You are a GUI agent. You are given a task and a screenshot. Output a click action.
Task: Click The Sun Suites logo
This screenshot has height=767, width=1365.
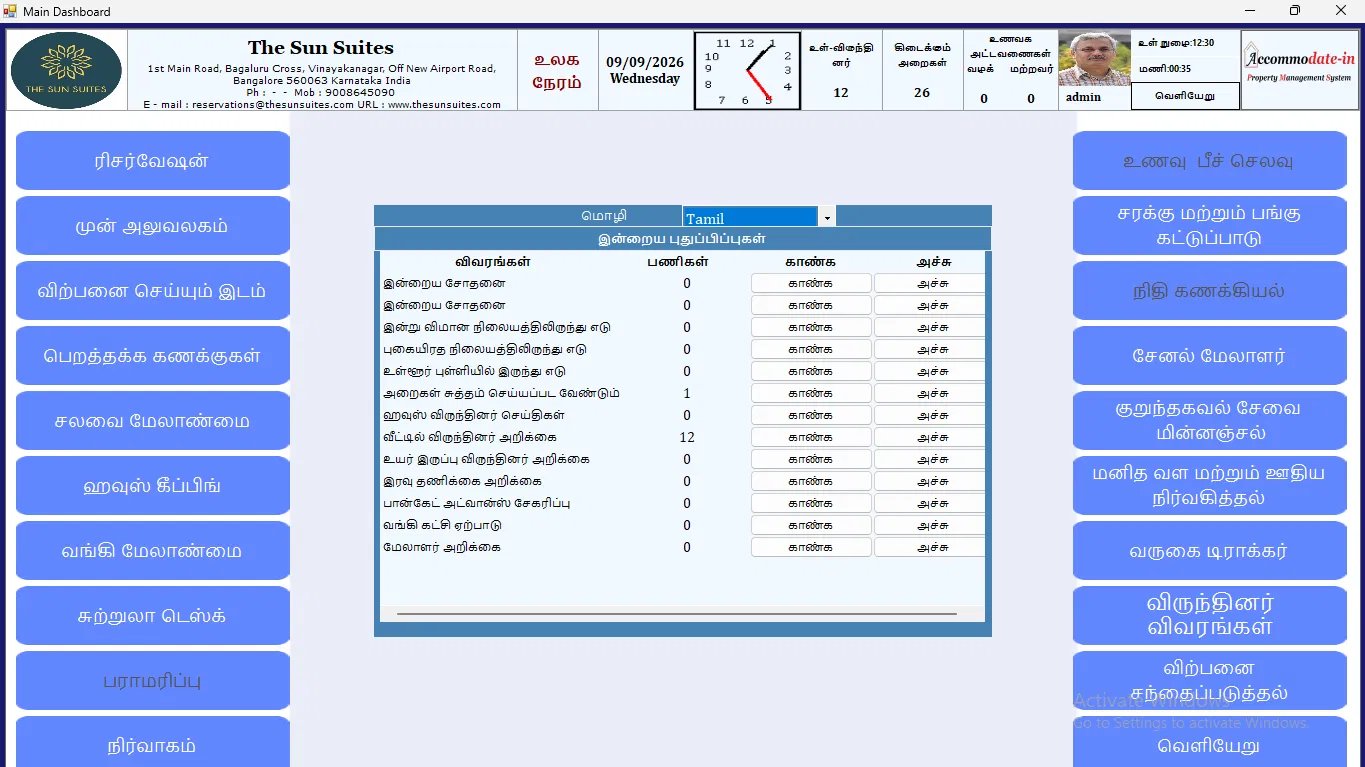pyautogui.click(x=67, y=70)
